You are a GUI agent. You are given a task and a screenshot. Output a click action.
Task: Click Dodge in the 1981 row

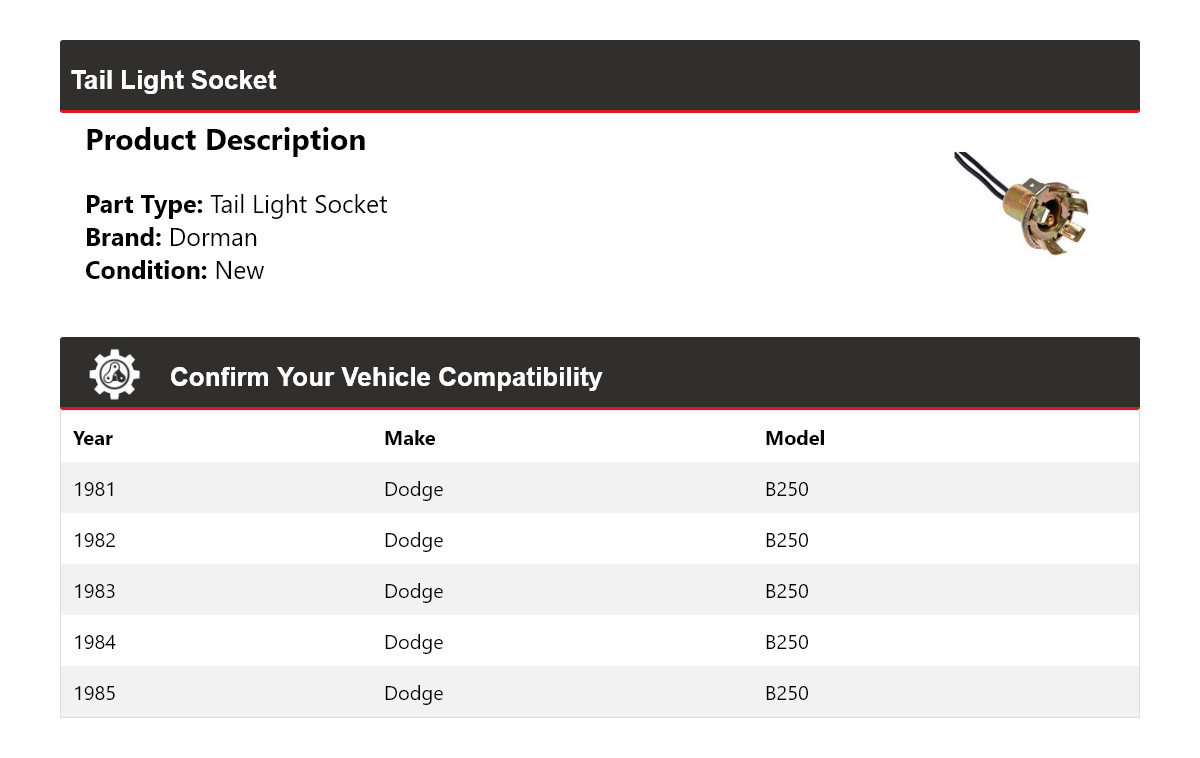coord(414,490)
